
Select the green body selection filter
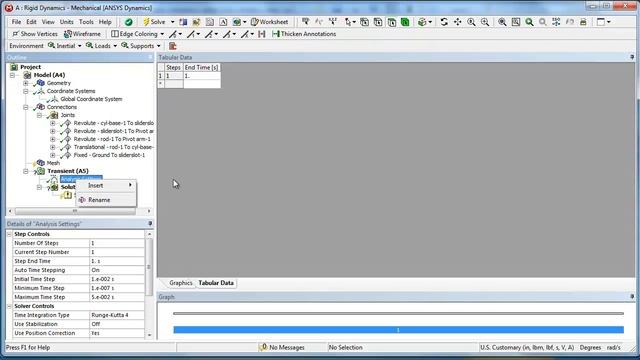click(405, 22)
